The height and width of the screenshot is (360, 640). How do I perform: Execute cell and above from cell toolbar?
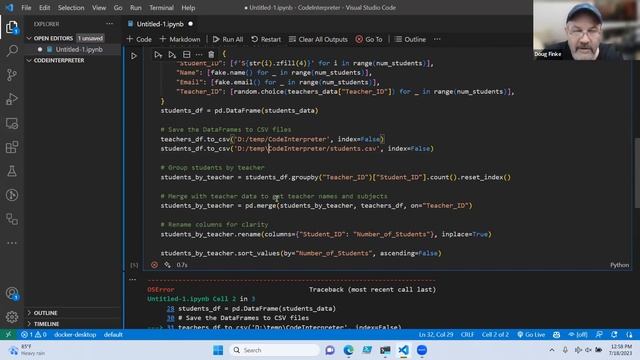tap(158, 54)
